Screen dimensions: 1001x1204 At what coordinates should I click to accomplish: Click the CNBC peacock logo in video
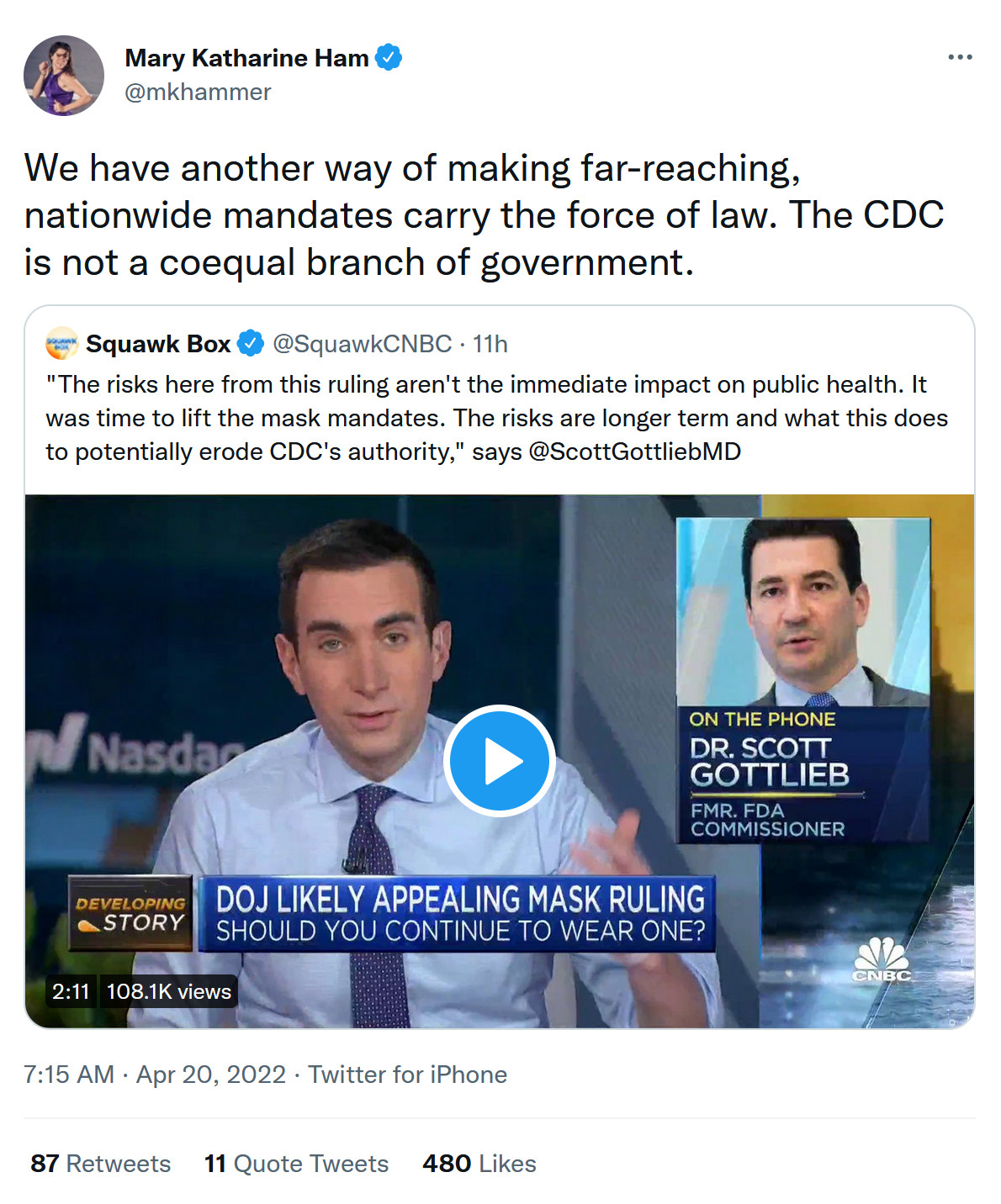881,959
